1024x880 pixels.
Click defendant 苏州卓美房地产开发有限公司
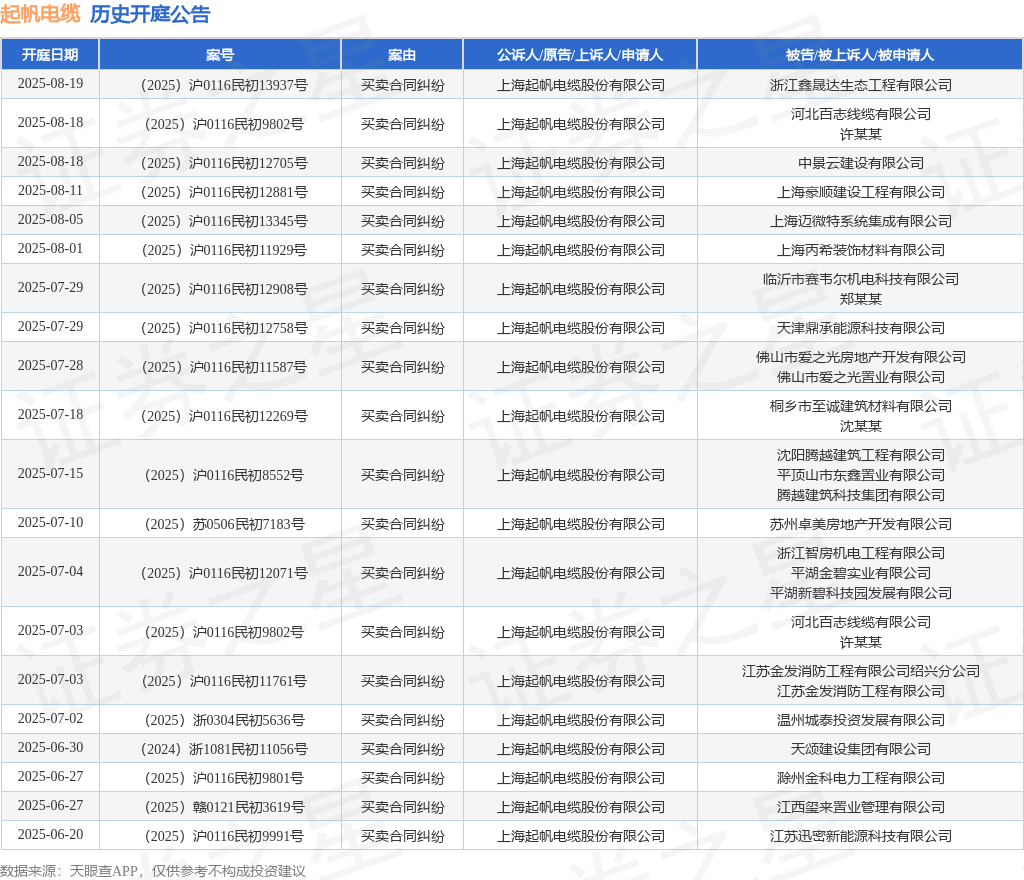point(860,524)
